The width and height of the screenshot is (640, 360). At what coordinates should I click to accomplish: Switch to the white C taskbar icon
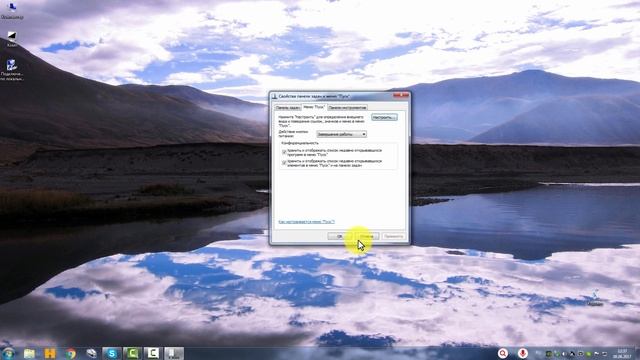[x=153, y=353]
